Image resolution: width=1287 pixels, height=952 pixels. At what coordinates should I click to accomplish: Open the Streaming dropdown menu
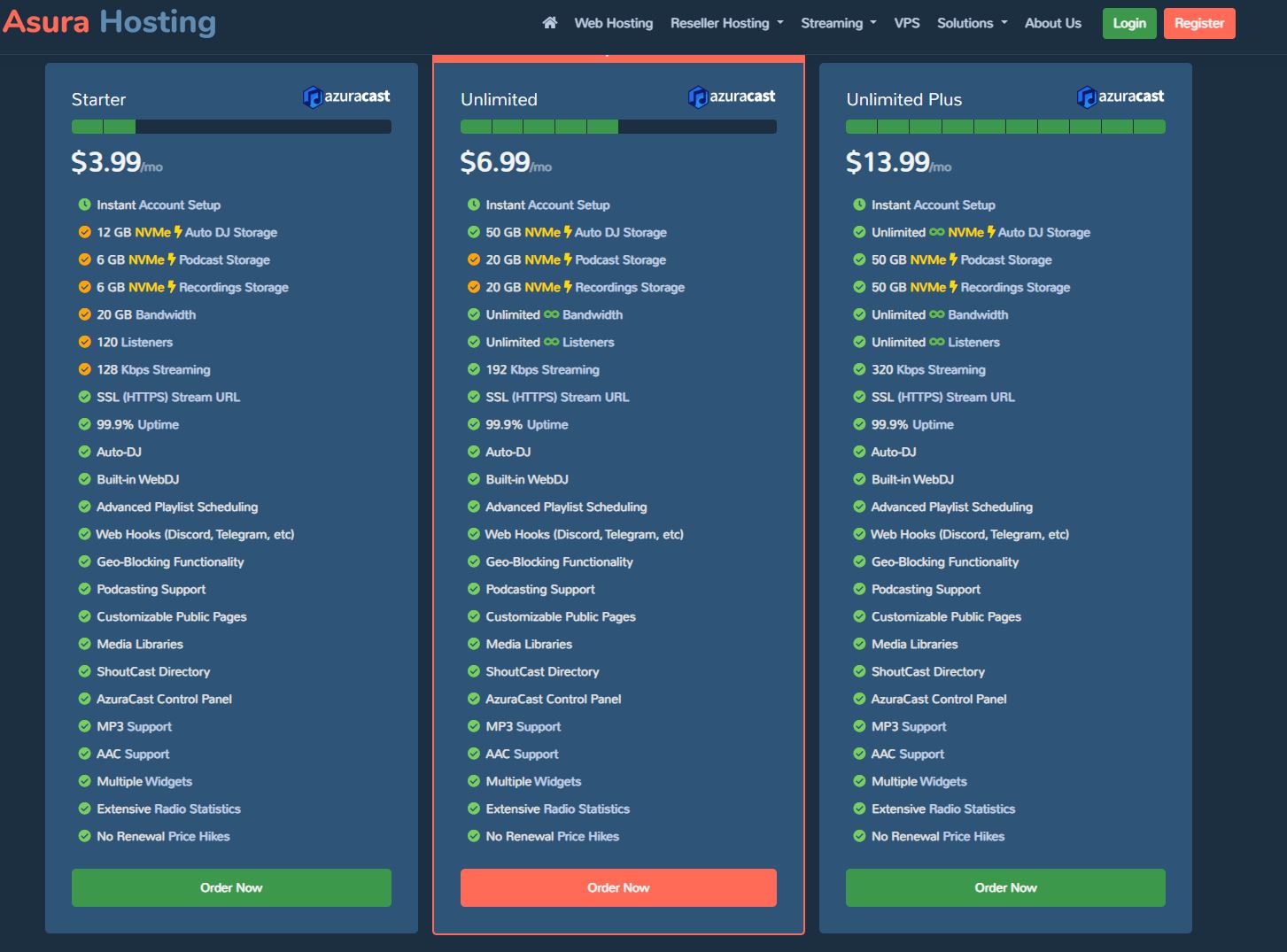click(x=839, y=23)
